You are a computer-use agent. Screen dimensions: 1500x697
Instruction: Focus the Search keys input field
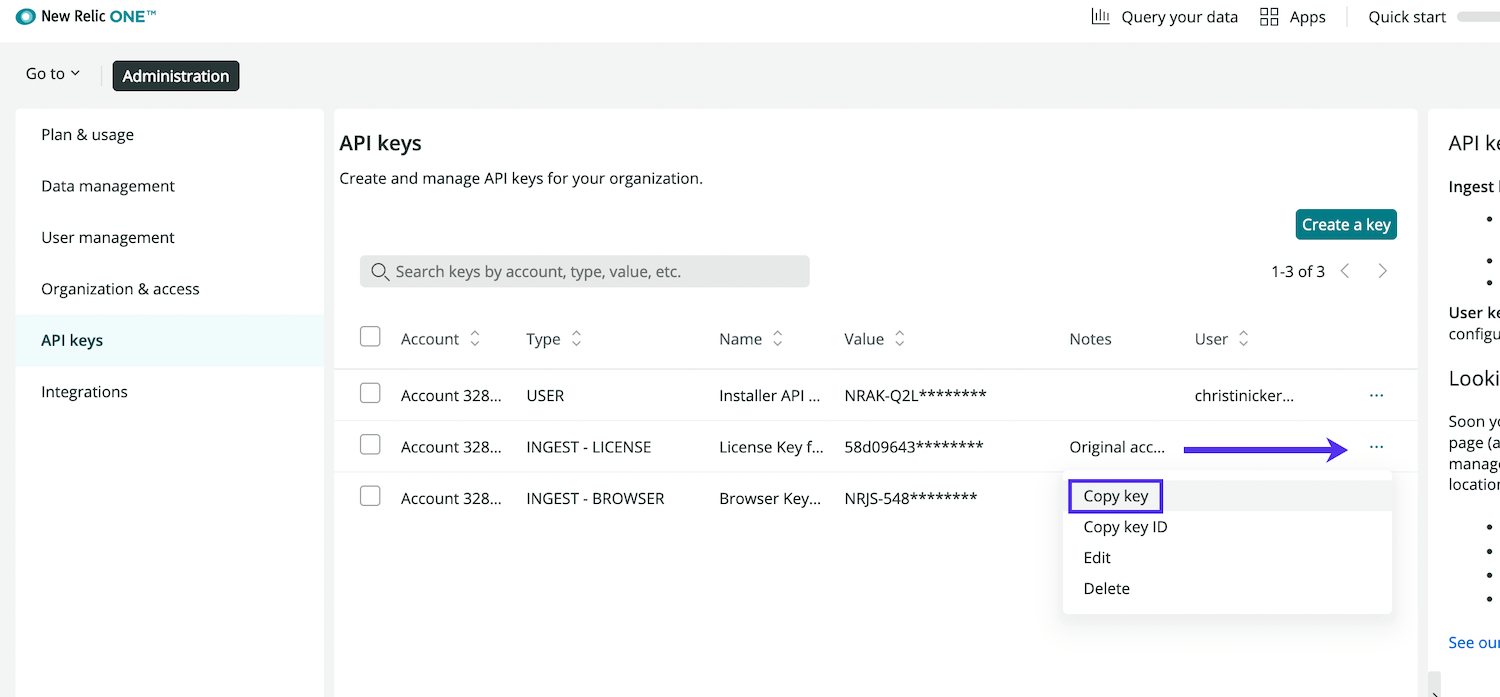point(585,271)
